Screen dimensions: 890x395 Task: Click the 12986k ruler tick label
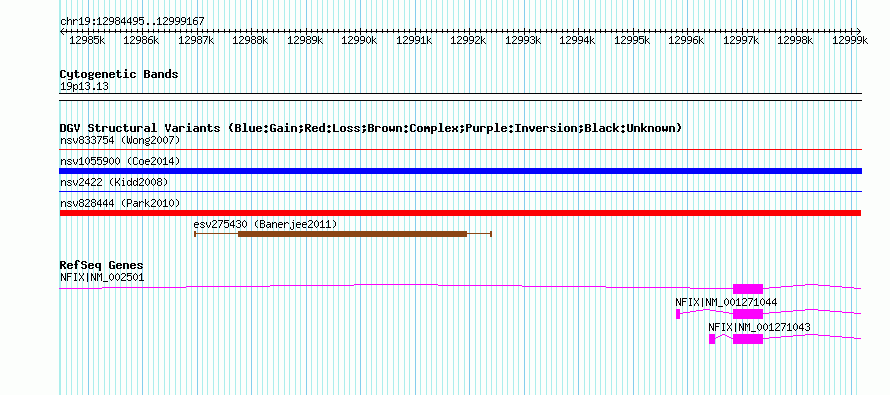click(141, 40)
